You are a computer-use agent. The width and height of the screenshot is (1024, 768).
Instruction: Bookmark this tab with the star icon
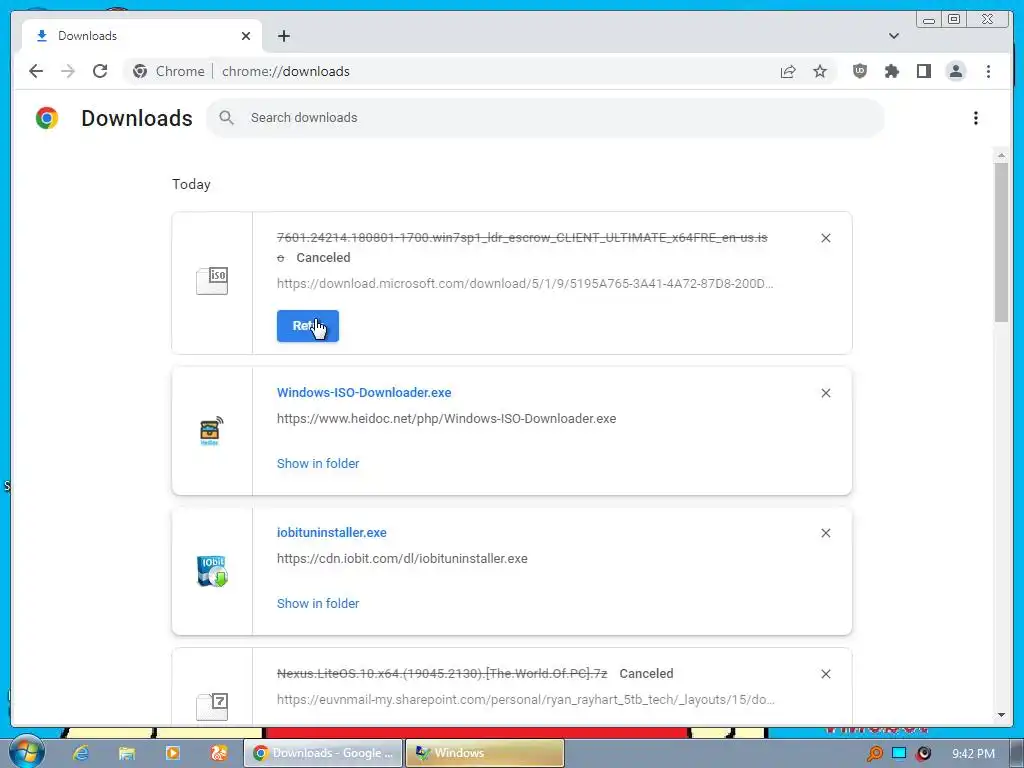[820, 71]
